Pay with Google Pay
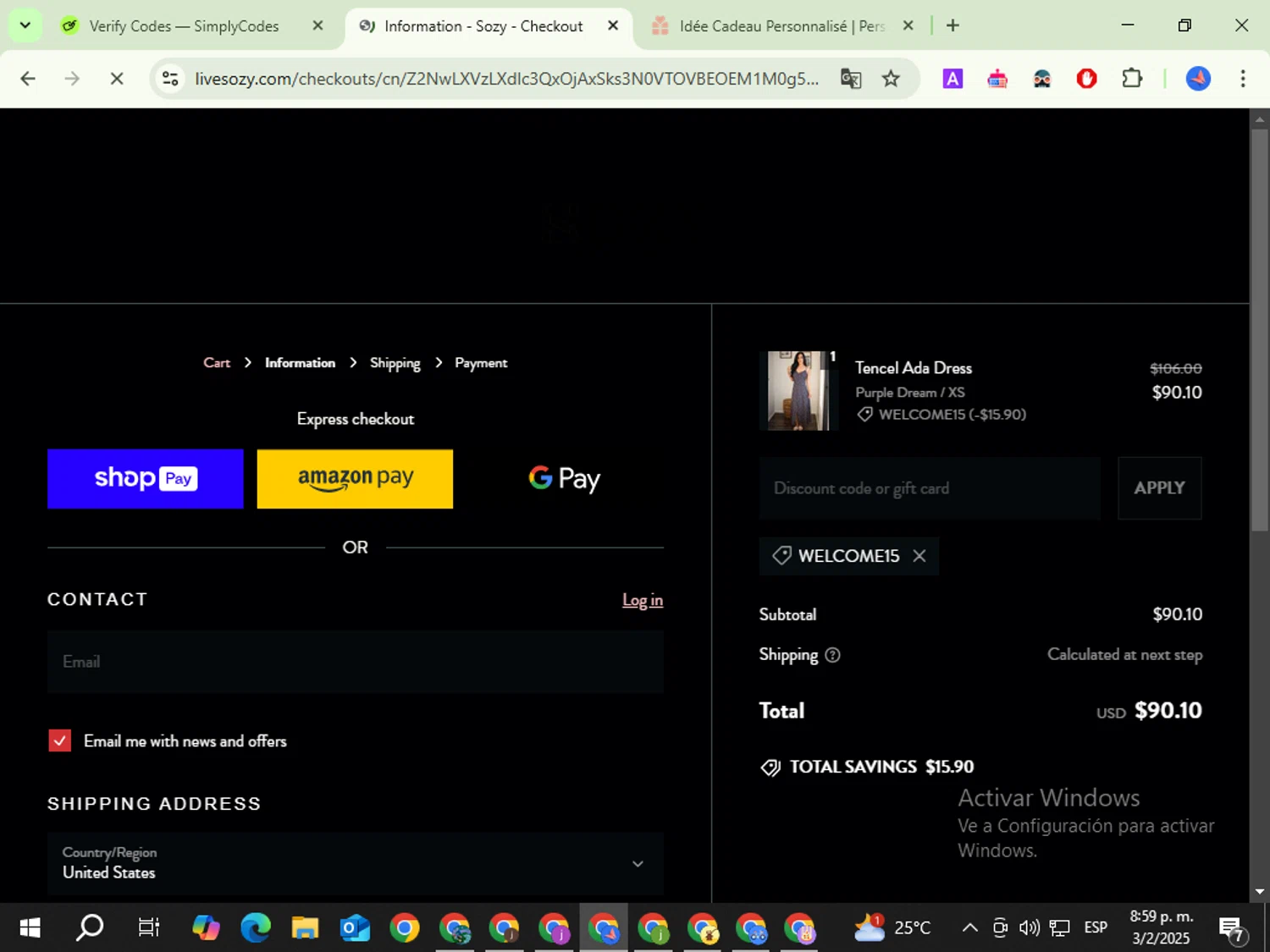The image size is (1270, 952). (565, 479)
